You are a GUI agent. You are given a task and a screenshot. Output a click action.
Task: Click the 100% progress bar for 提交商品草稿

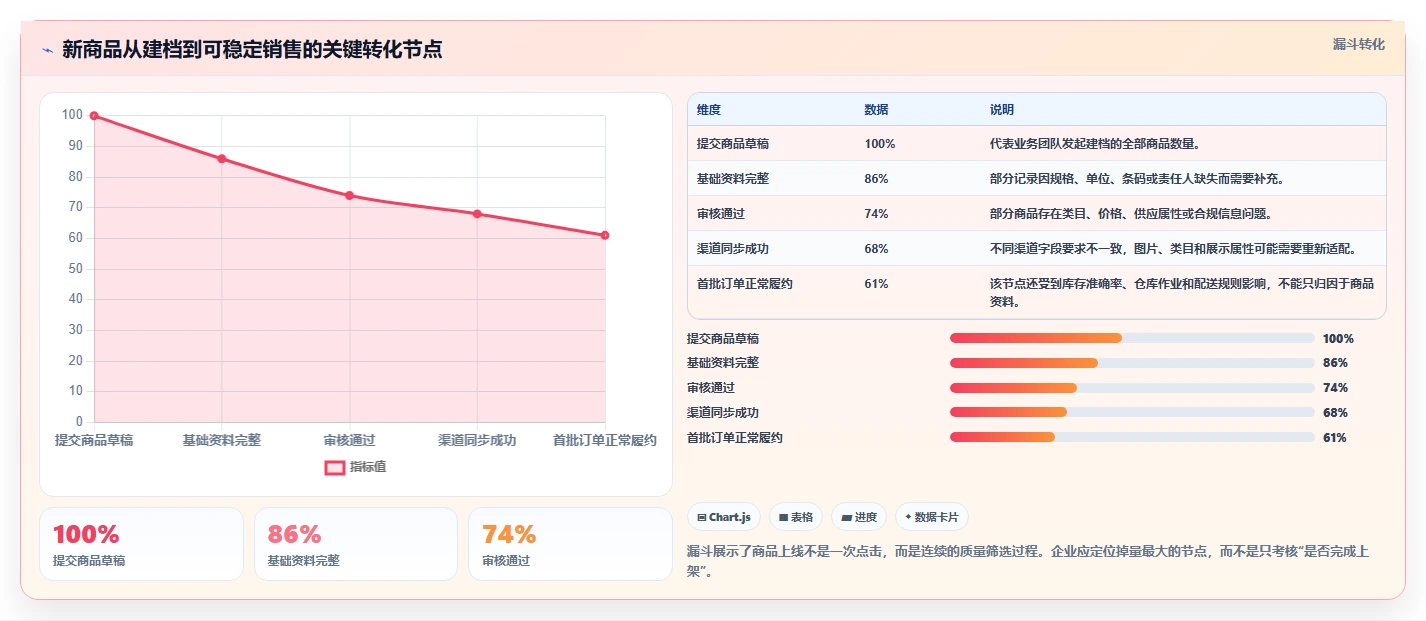point(1132,338)
